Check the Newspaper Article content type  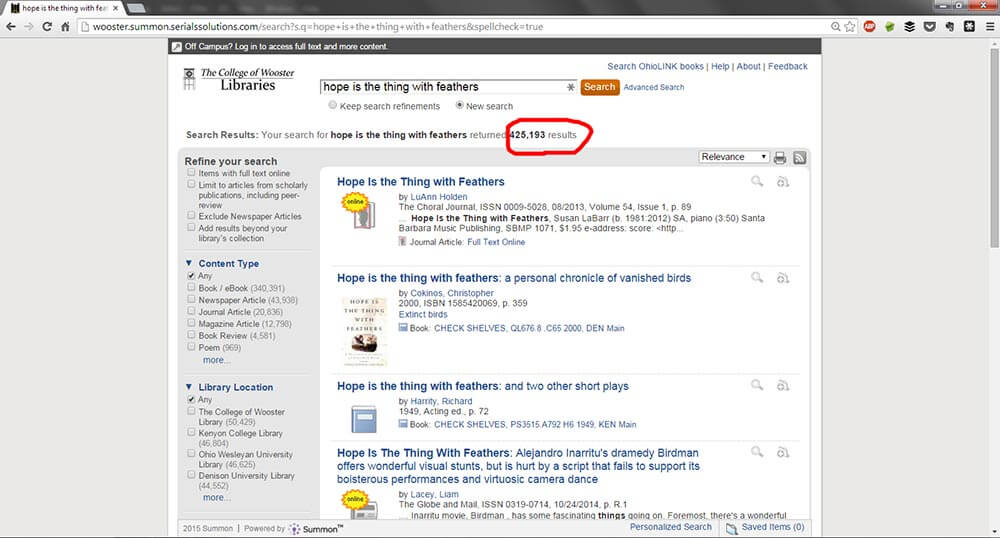point(191,299)
